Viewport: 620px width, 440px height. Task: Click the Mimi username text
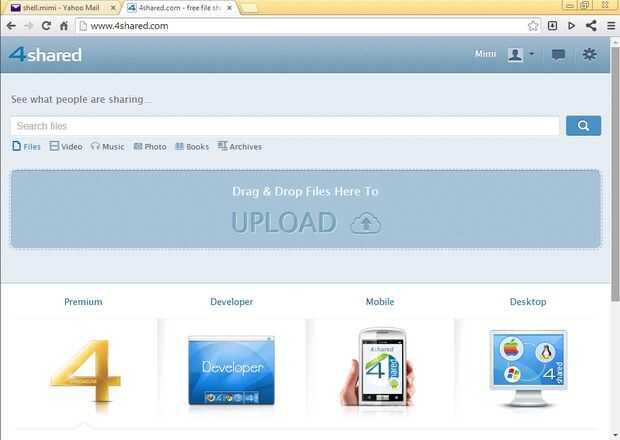[485, 54]
